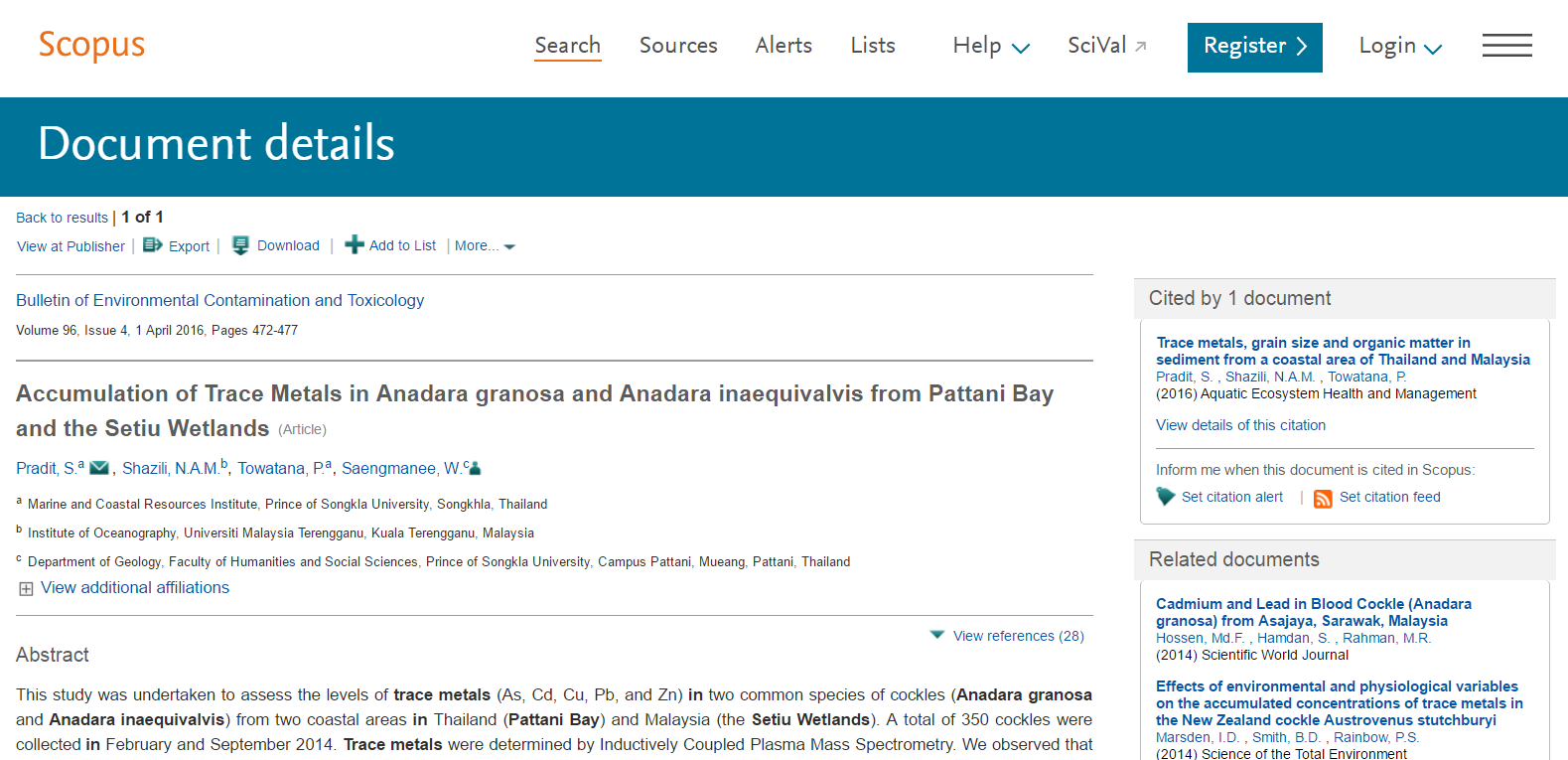
Task: Click the Export icon
Action: point(152,245)
